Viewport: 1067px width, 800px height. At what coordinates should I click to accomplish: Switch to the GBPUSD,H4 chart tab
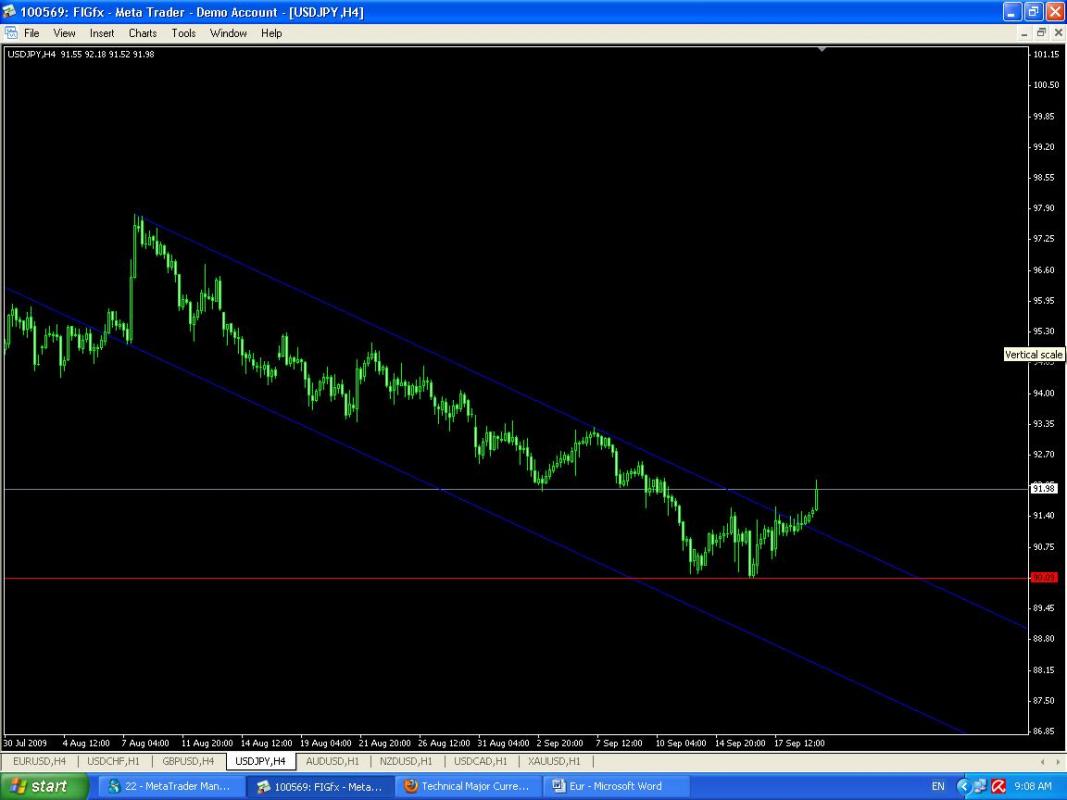pos(188,761)
